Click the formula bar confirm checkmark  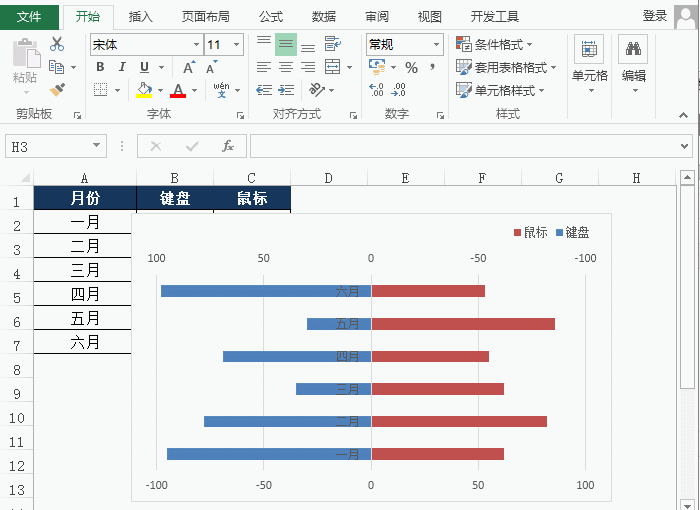click(x=192, y=146)
